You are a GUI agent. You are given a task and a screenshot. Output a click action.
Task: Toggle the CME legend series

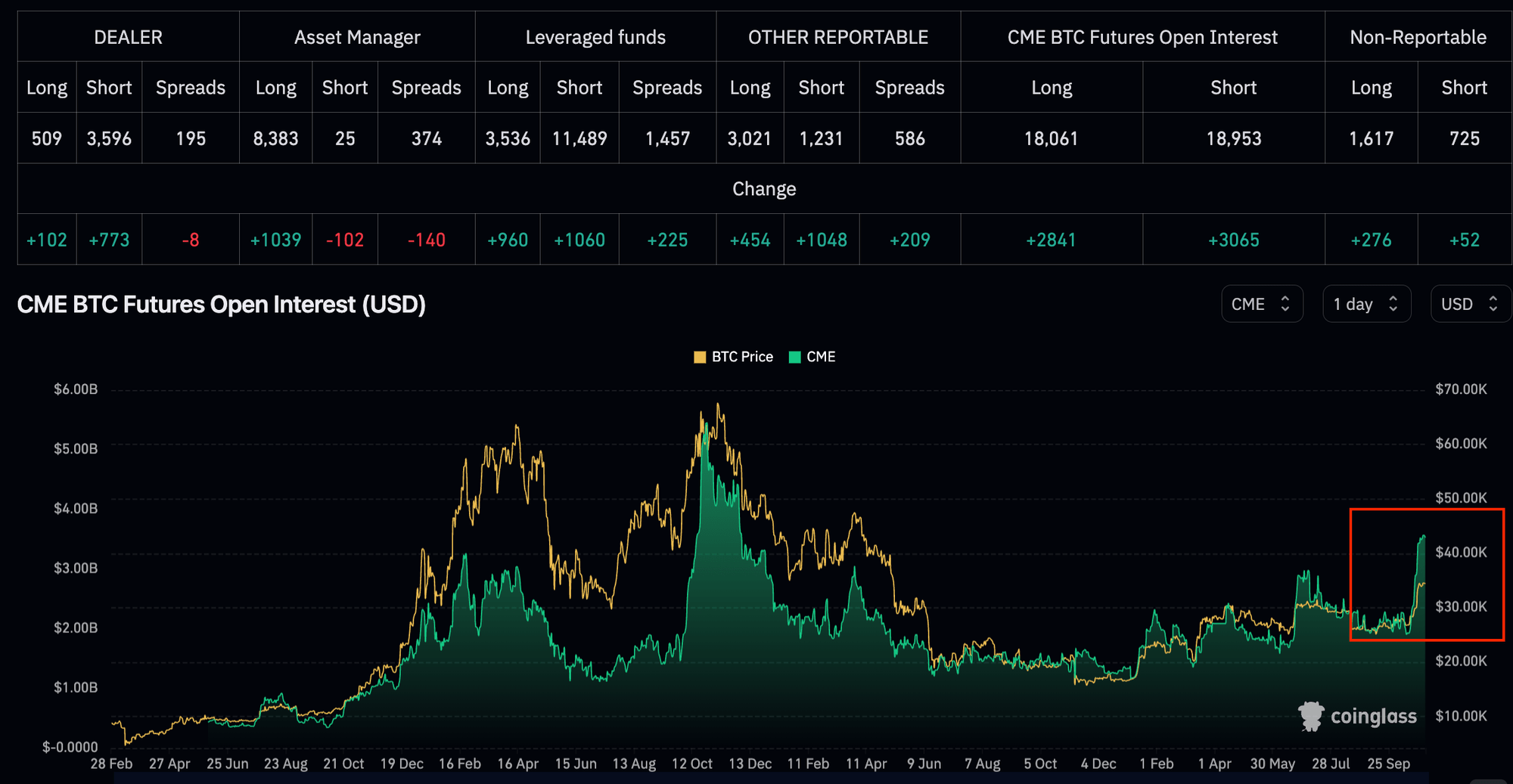point(812,357)
